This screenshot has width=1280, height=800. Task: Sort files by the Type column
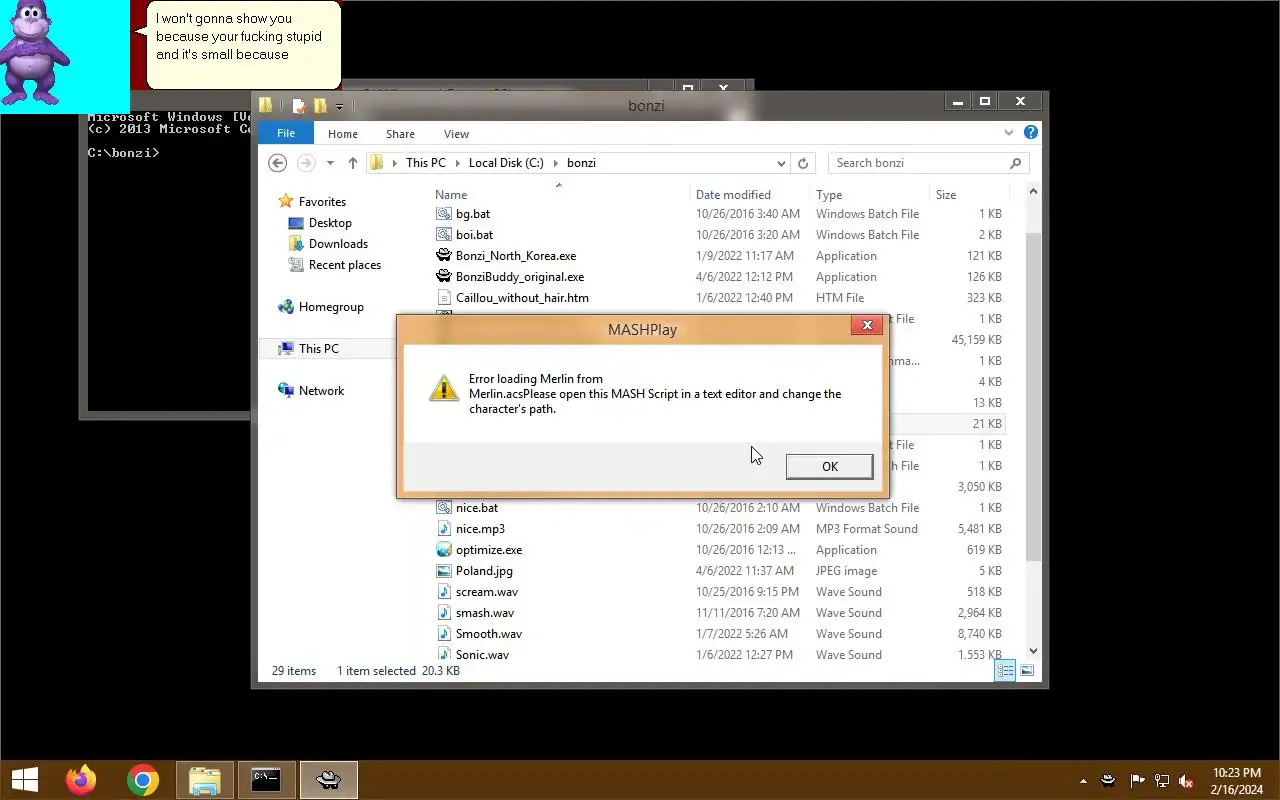point(829,195)
